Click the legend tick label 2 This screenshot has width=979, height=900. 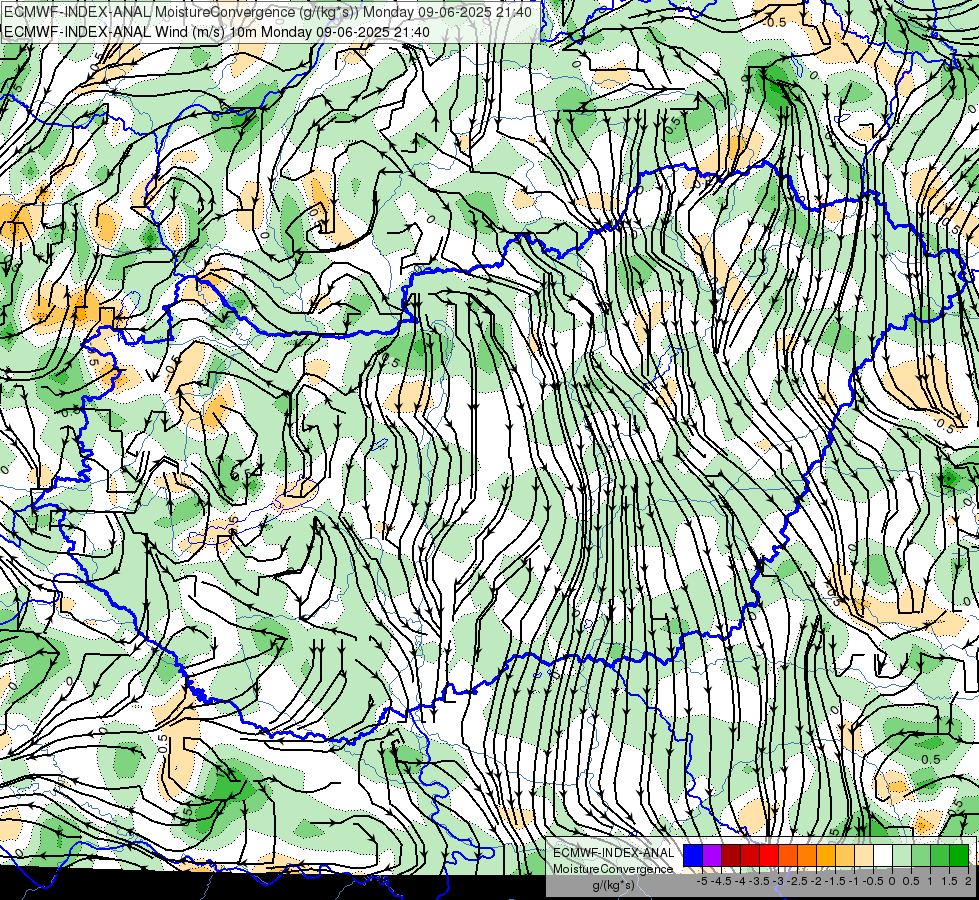[968, 881]
